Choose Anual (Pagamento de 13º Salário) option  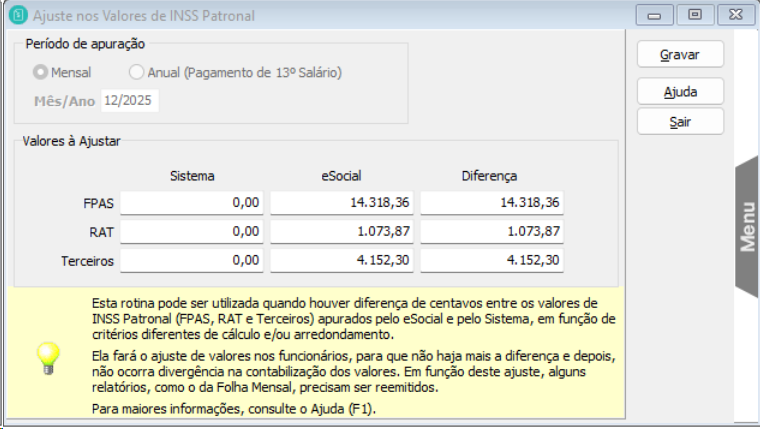pyautogui.click(x=136, y=72)
